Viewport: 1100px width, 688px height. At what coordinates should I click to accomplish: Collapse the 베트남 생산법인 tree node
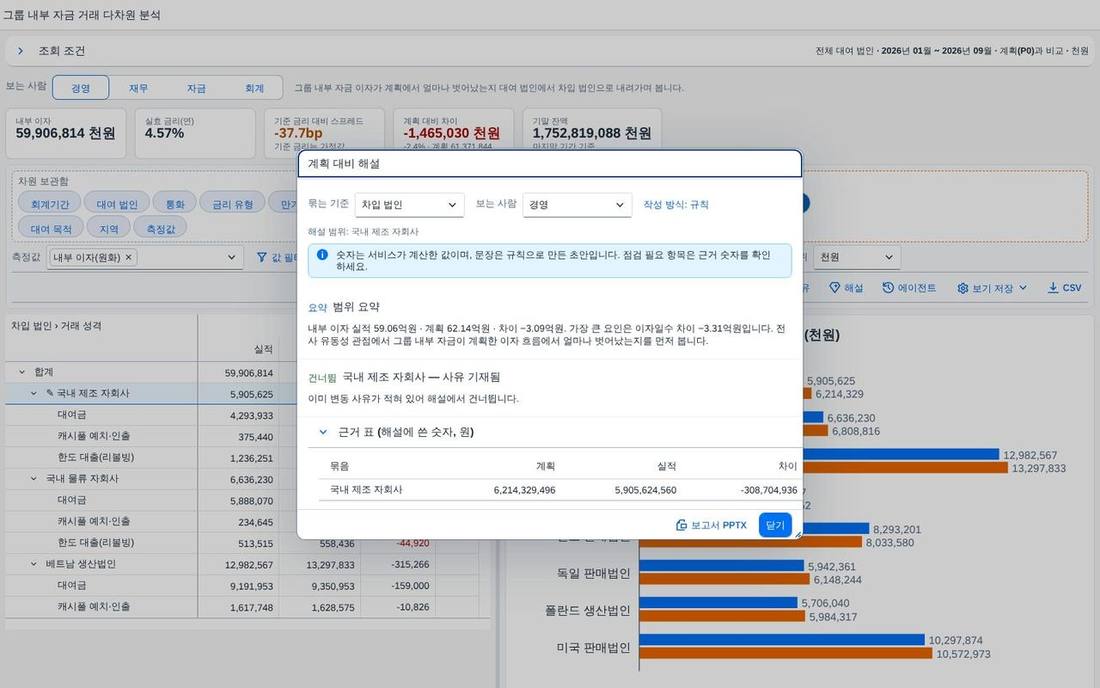point(33,564)
